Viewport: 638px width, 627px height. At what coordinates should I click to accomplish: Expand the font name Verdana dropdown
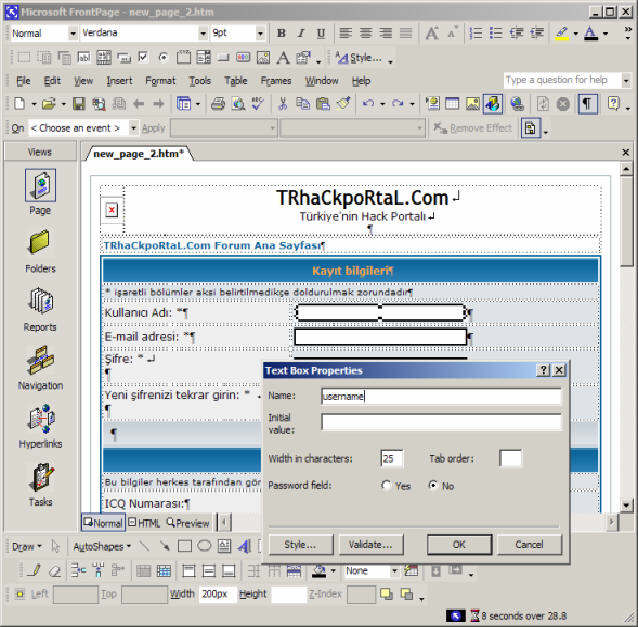pos(203,33)
